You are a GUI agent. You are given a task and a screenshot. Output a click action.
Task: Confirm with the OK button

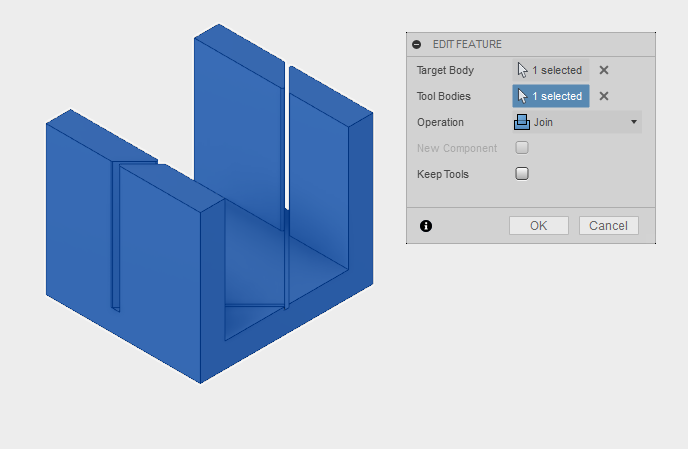(x=539, y=226)
